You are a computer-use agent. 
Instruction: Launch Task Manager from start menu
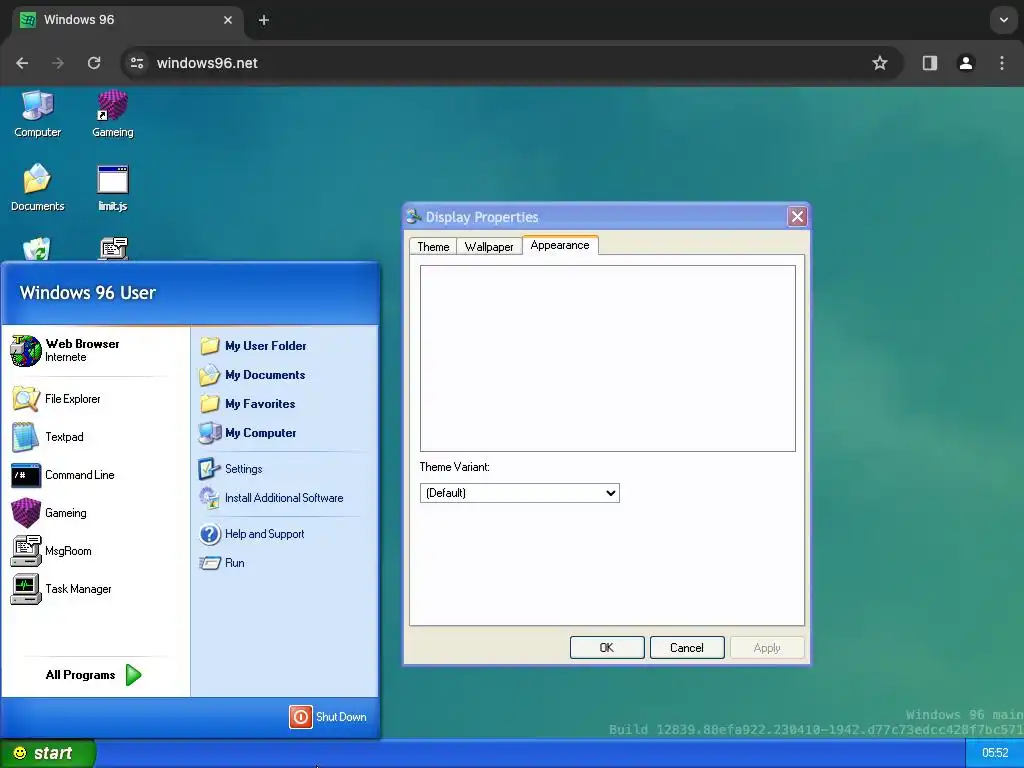[x=61, y=588]
